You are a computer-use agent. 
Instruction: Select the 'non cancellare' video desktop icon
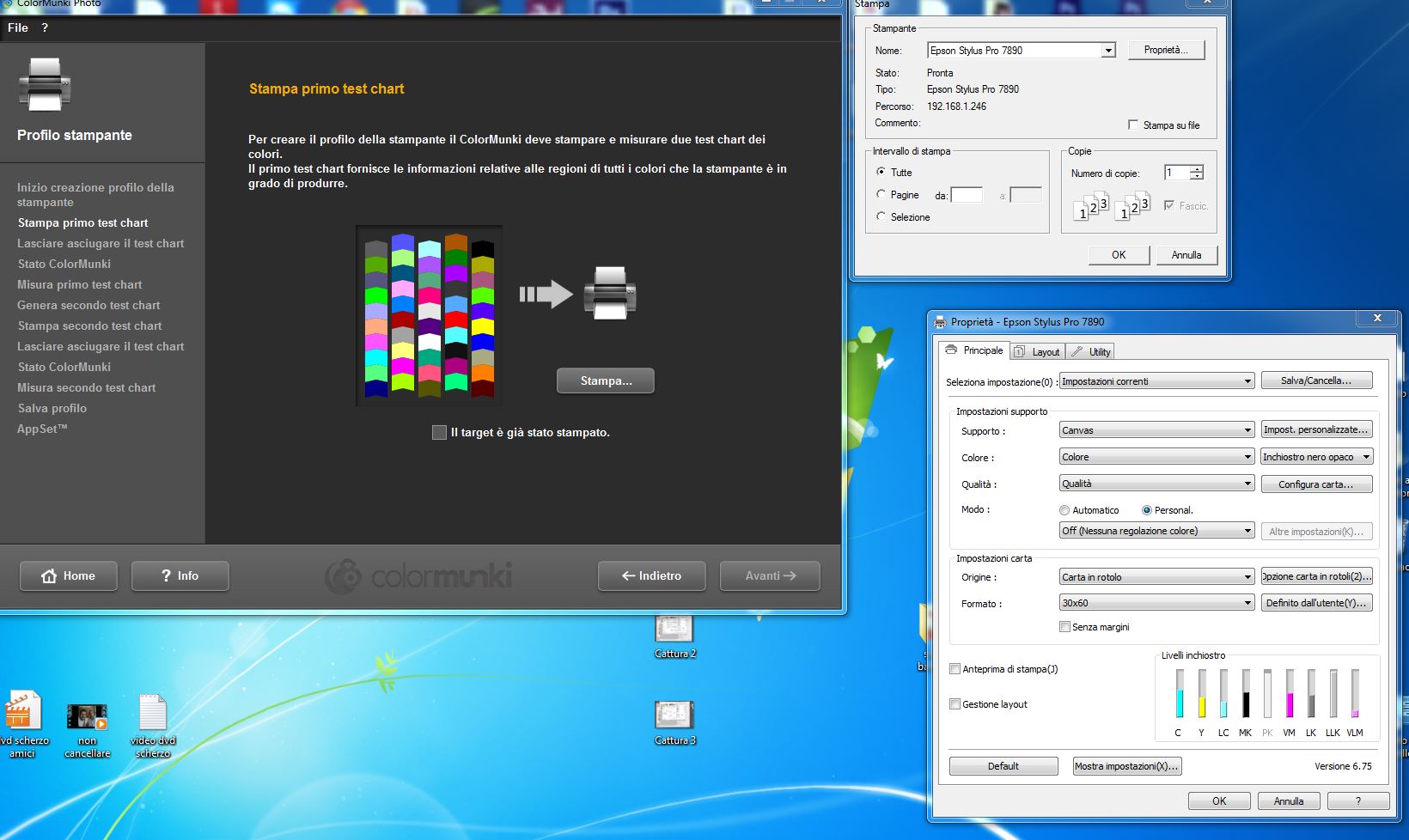click(x=87, y=731)
